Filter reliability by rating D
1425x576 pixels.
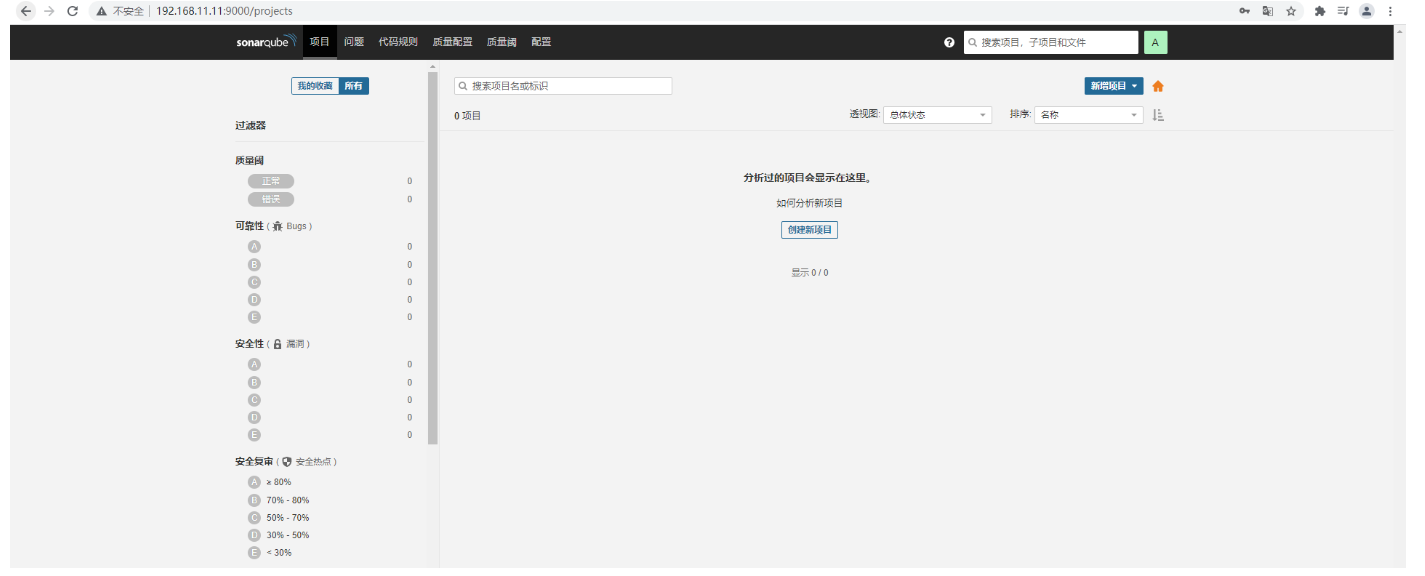click(x=254, y=299)
